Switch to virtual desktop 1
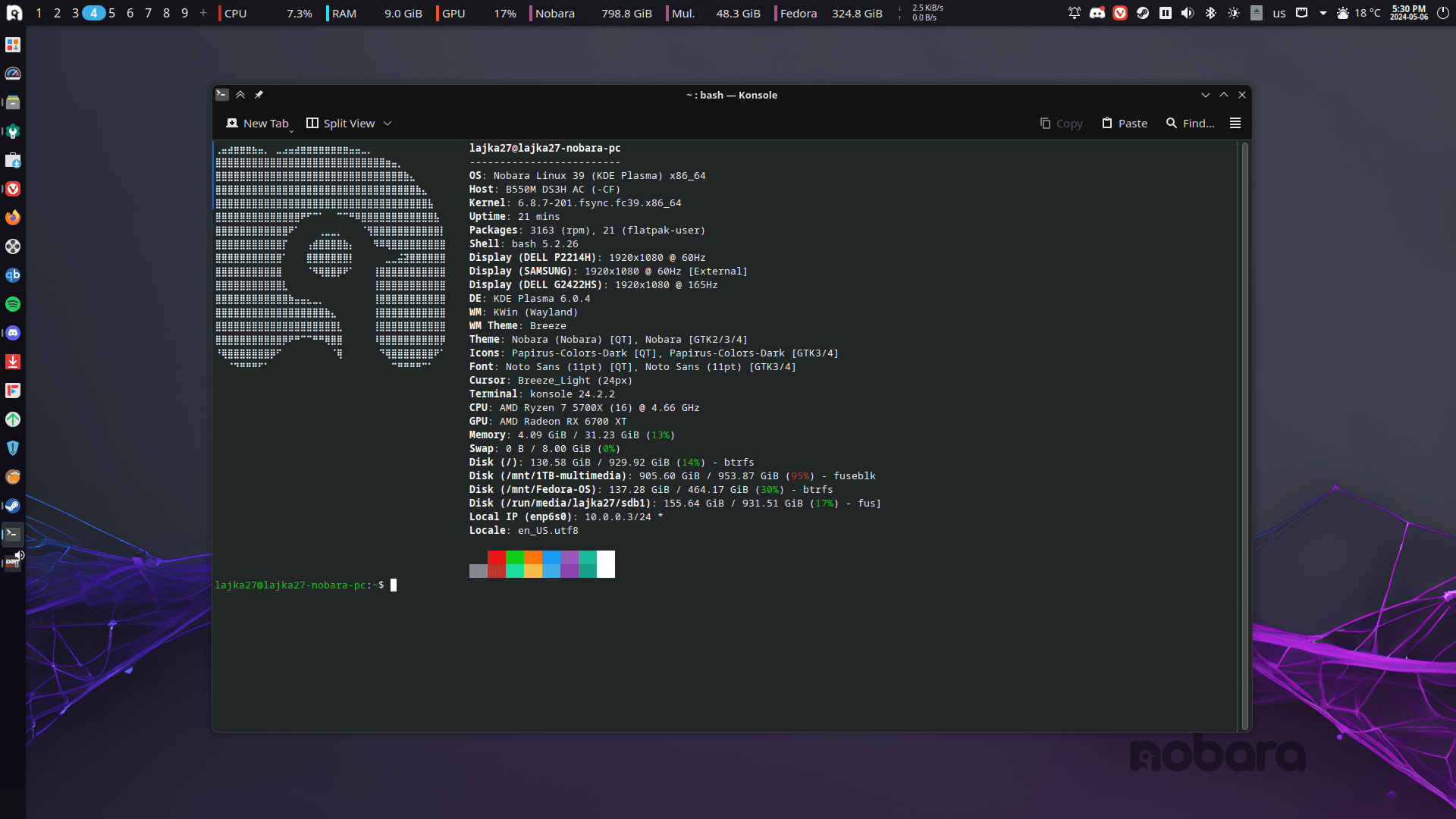 [39, 13]
